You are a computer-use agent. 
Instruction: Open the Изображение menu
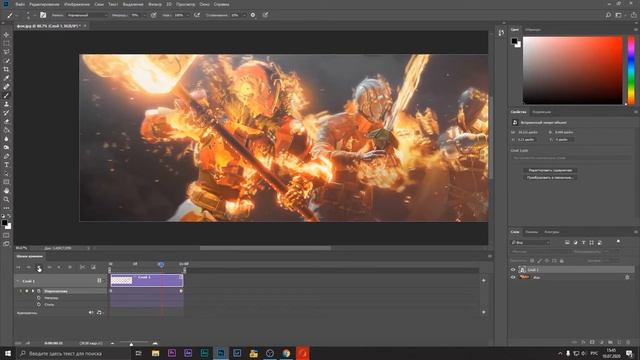click(x=77, y=4)
